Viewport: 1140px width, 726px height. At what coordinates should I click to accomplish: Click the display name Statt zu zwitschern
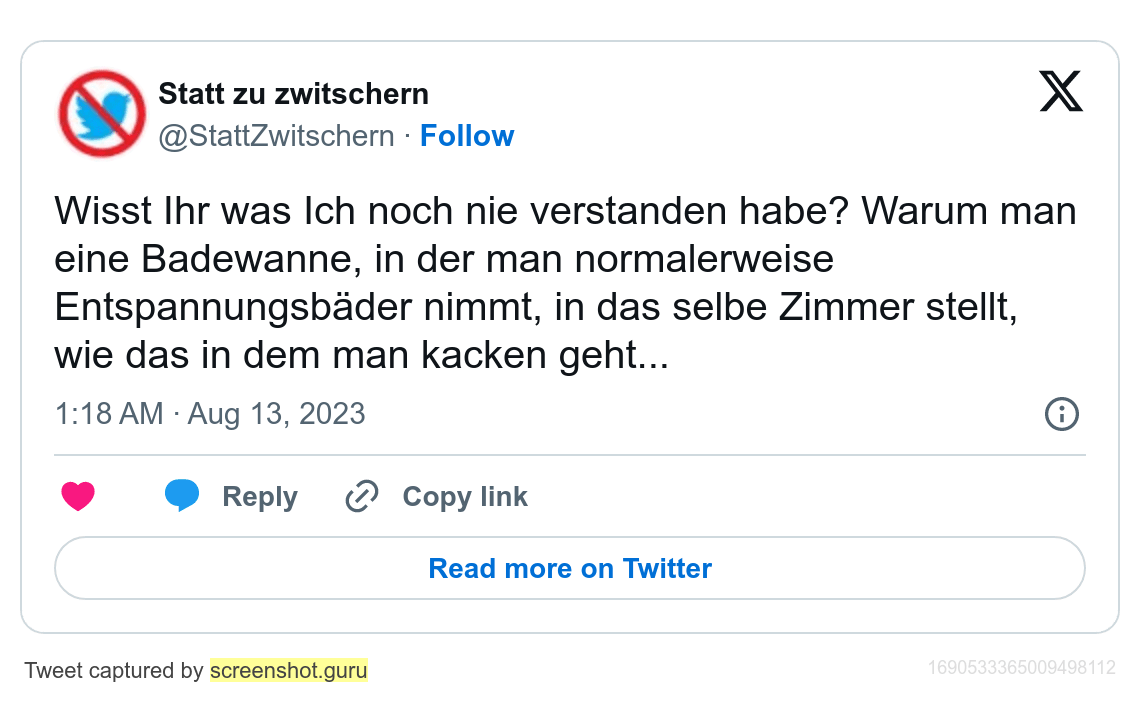click(294, 94)
